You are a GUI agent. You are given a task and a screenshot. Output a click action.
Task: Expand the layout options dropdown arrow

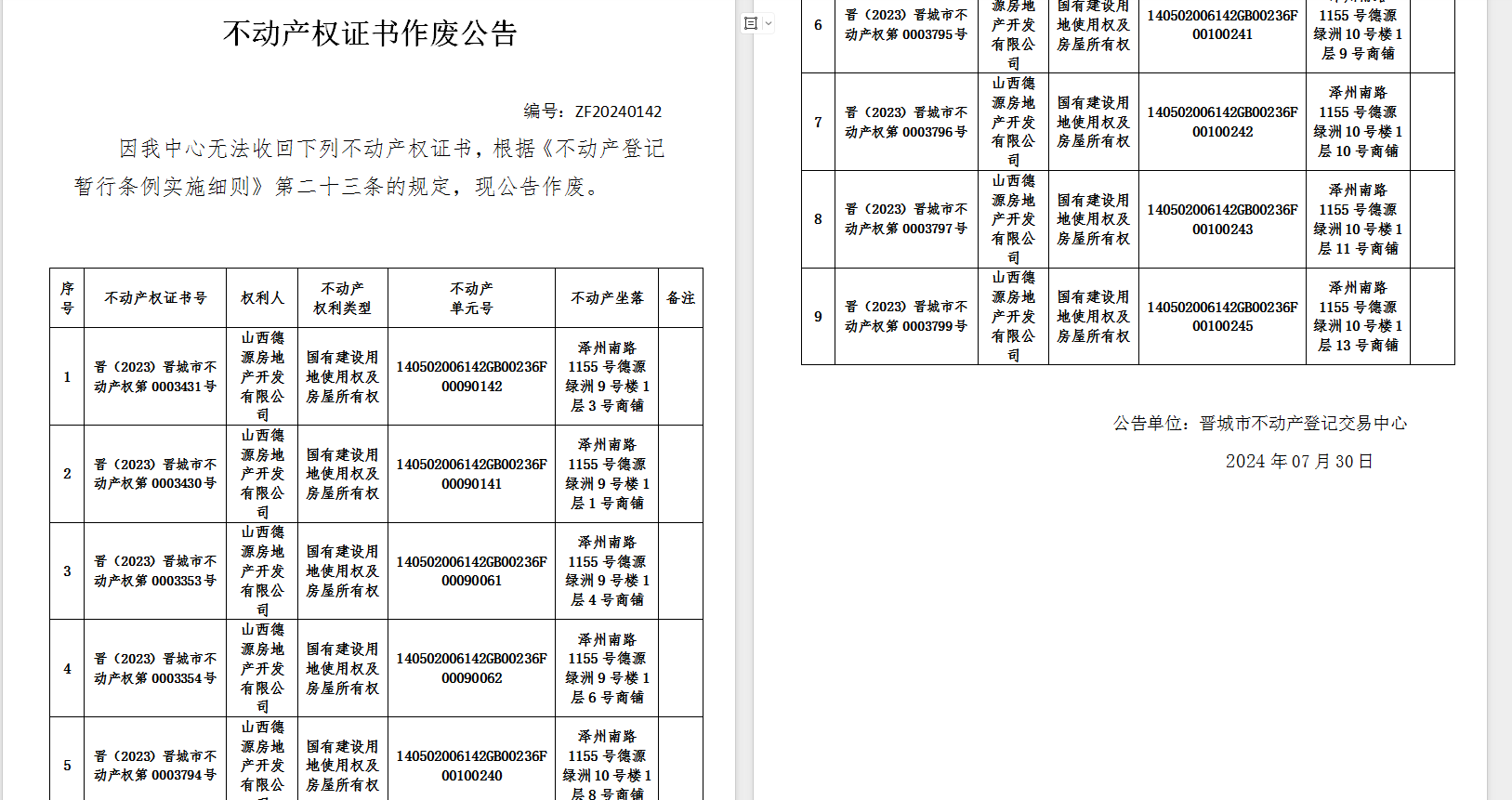769,23
